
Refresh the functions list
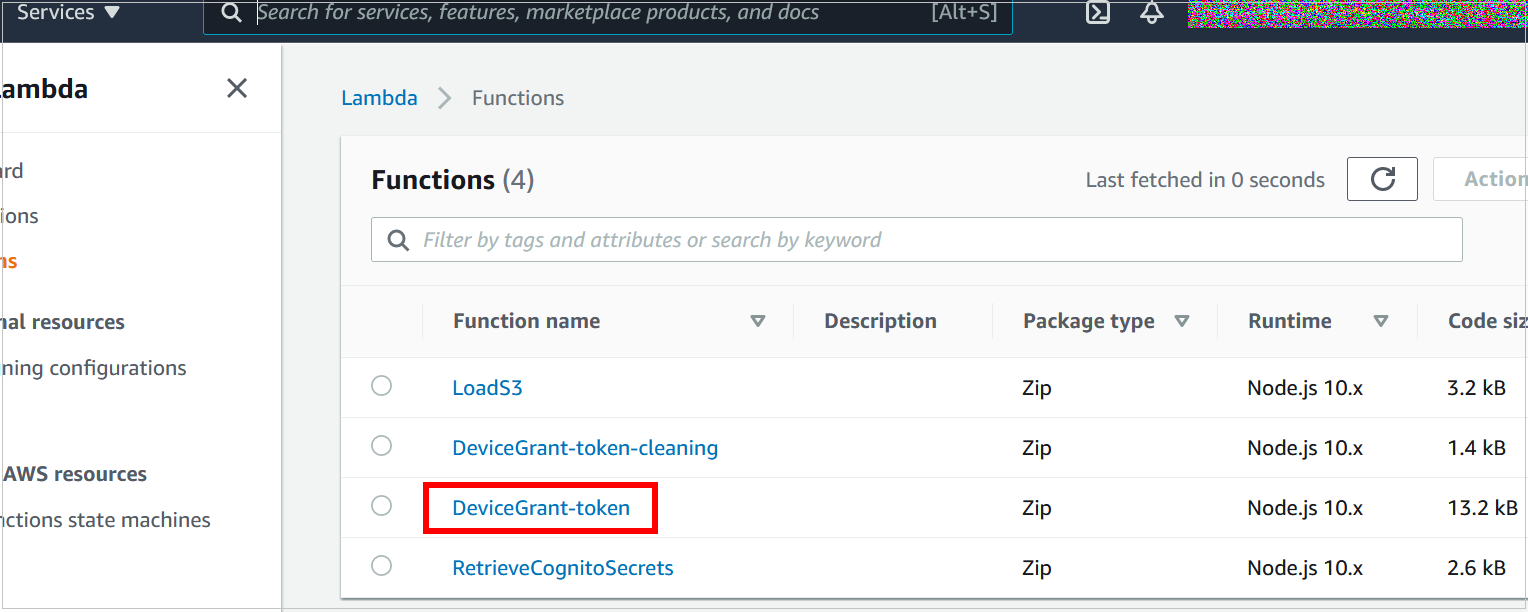click(x=1382, y=178)
